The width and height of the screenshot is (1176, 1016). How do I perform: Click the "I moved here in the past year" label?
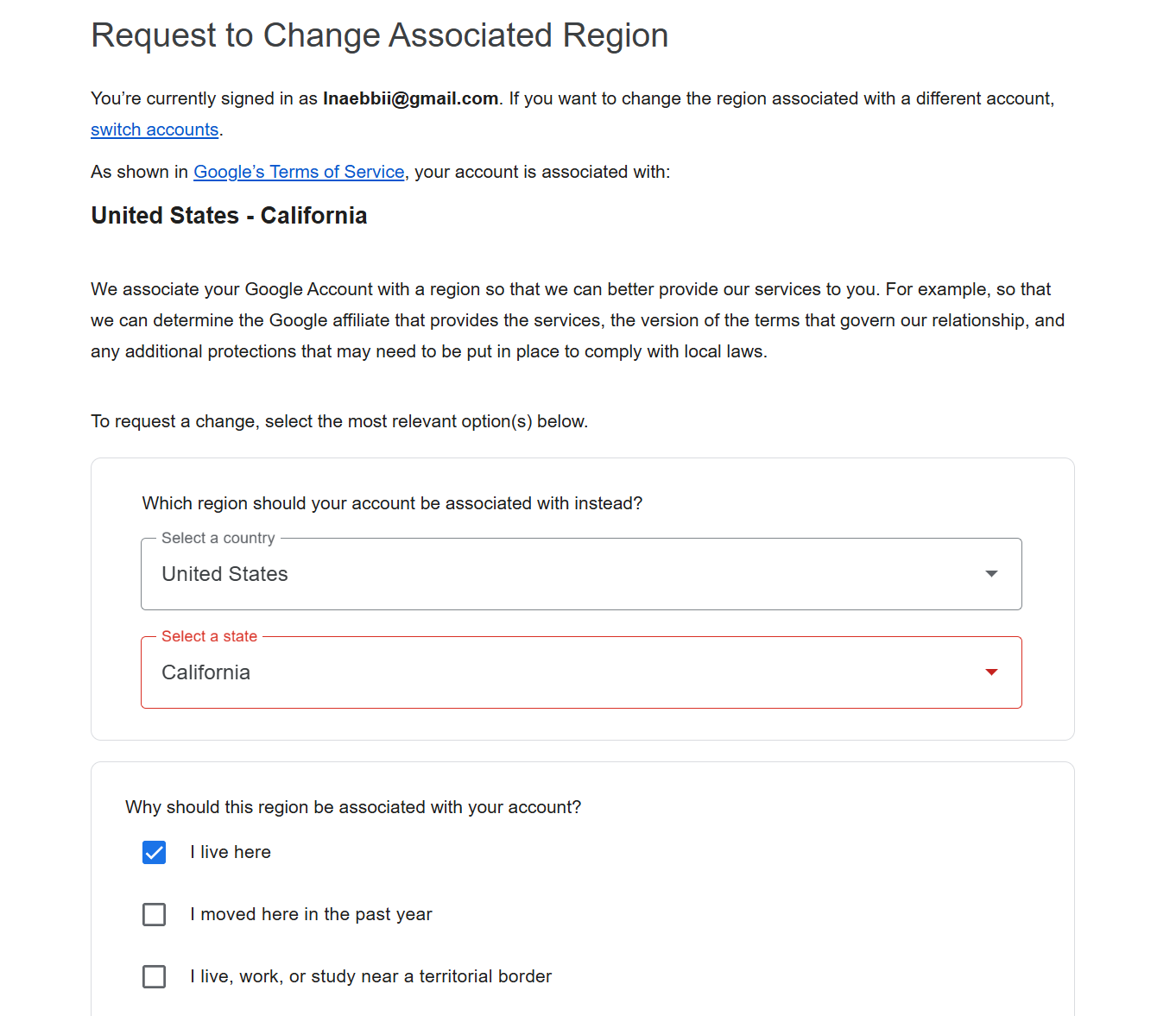[x=311, y=914]
